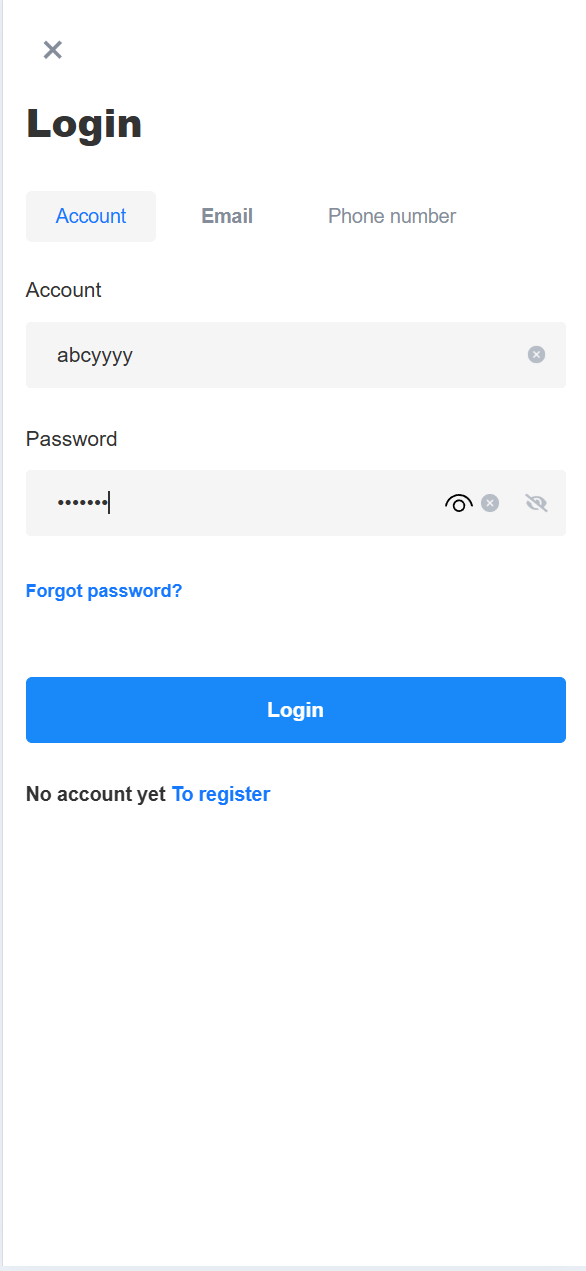Click the blank white area below To register
586x1271 pixels.
pos(296,1030)
